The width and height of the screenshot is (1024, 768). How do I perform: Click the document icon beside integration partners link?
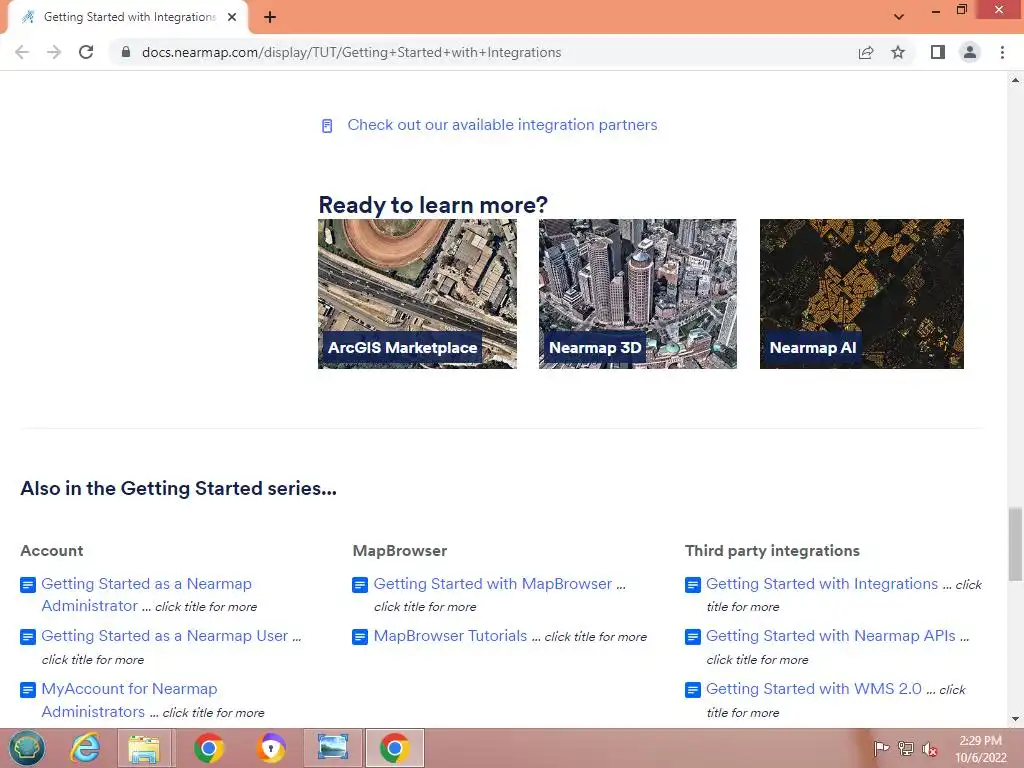click(327, 125)
